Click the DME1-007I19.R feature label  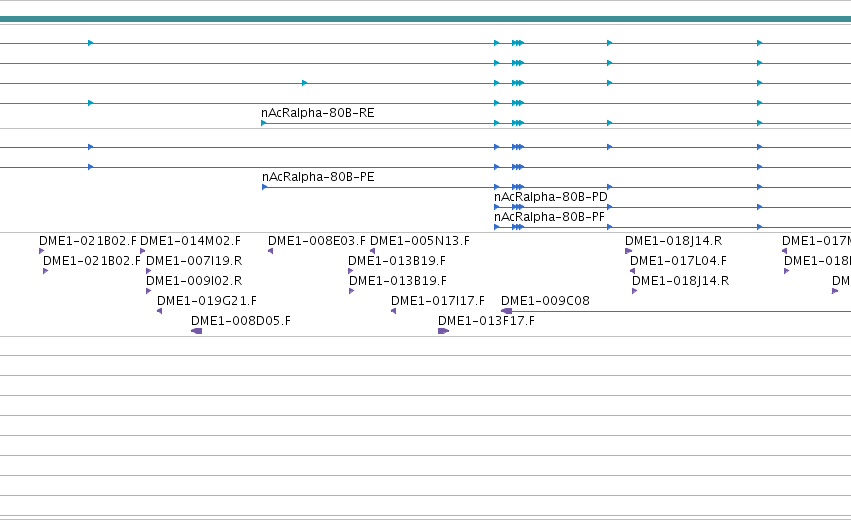(194, 261)
